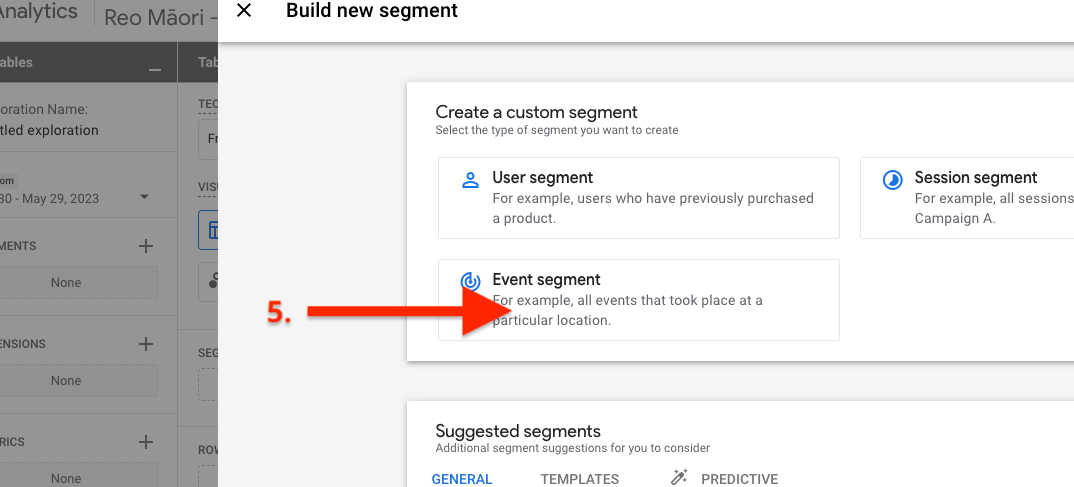1074x487 pixels.
Task: Collapse the Variables panel
Action: 154,65
